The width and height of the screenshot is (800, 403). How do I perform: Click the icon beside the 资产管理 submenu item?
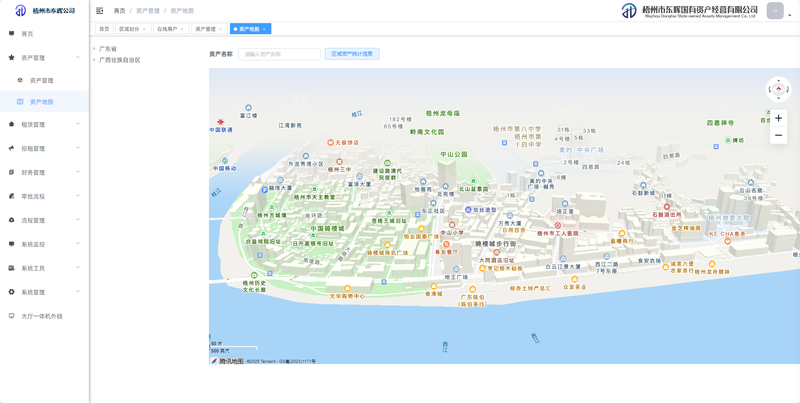pyautogui.click(x=20, y=80)
